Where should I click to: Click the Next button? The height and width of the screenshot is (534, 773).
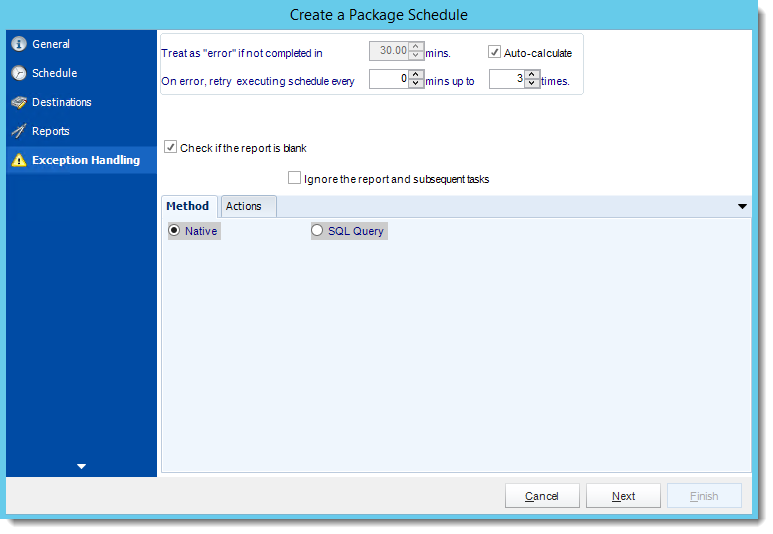pos(623,496)
